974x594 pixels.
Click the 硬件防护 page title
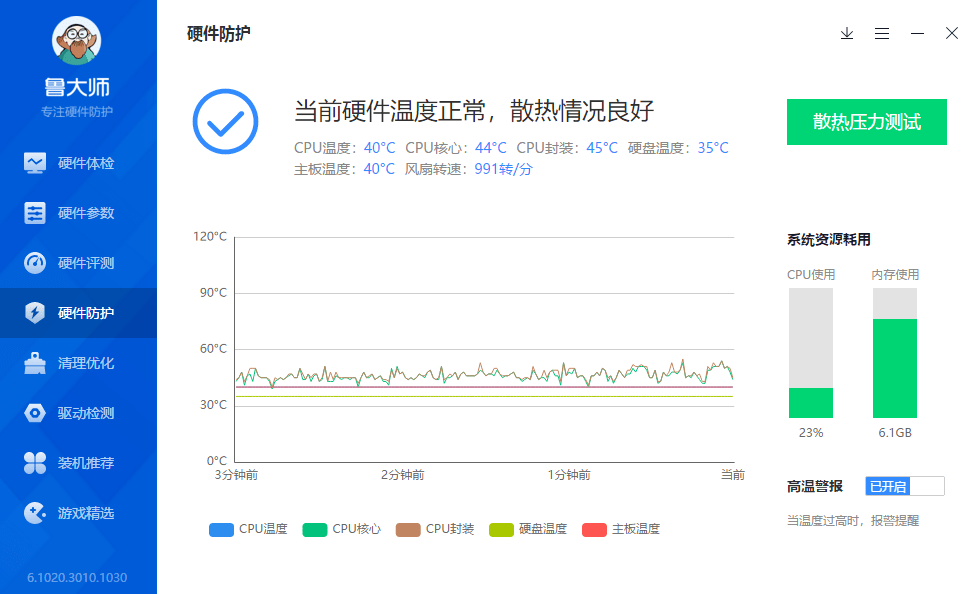tap(219, 34)
